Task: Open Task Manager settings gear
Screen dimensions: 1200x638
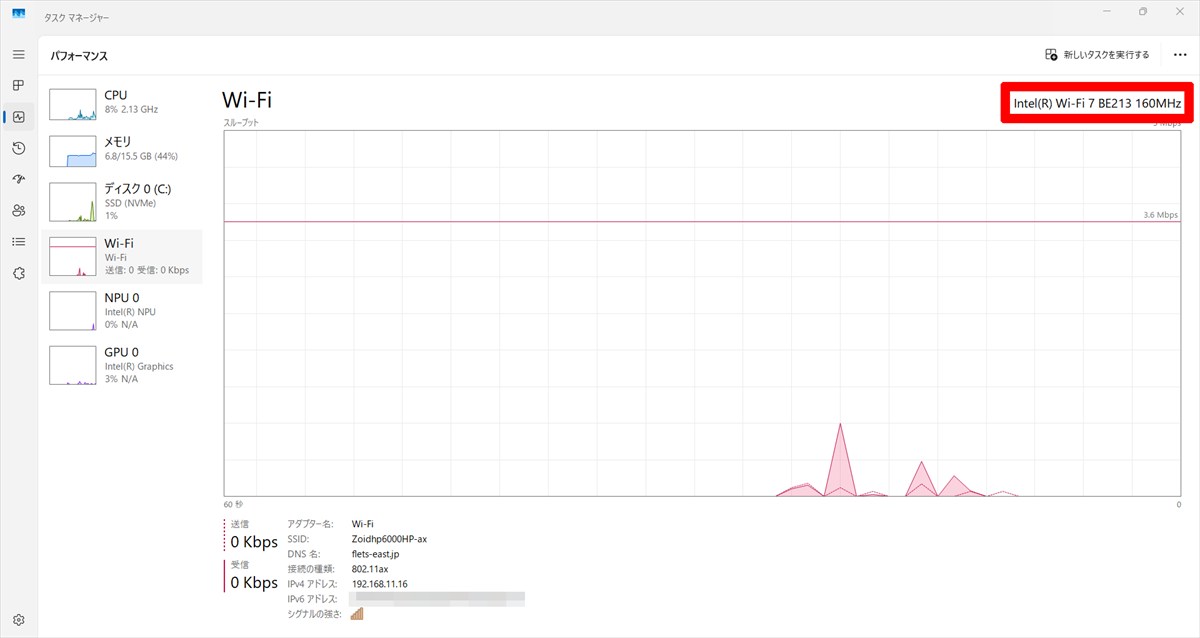Action: pyautogui.click(x=18, y=619)
